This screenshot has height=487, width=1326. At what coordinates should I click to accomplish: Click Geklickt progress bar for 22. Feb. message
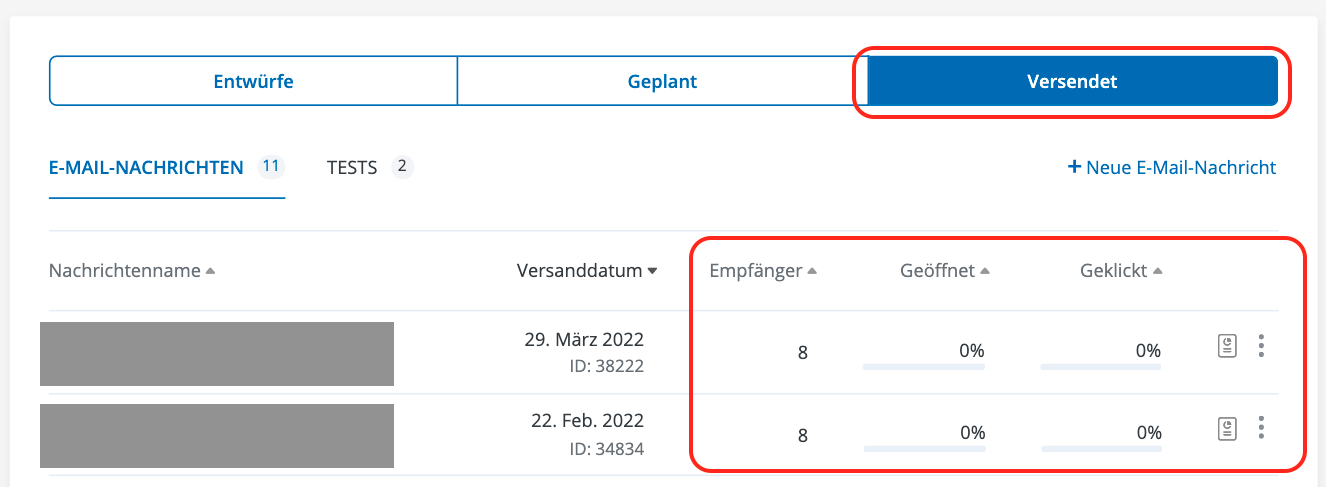(x=1101, y=449)
